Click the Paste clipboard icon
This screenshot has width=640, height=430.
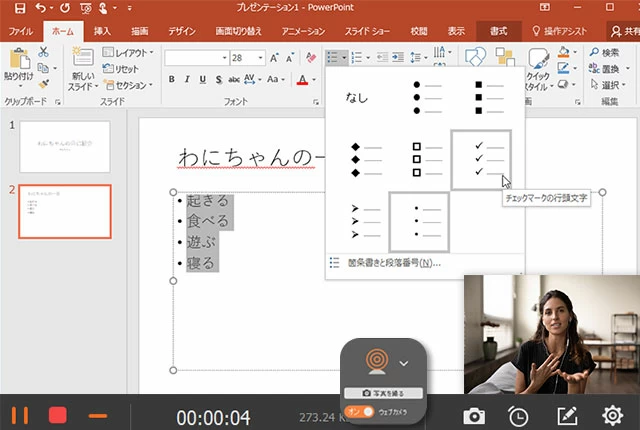tap(19, 58)
